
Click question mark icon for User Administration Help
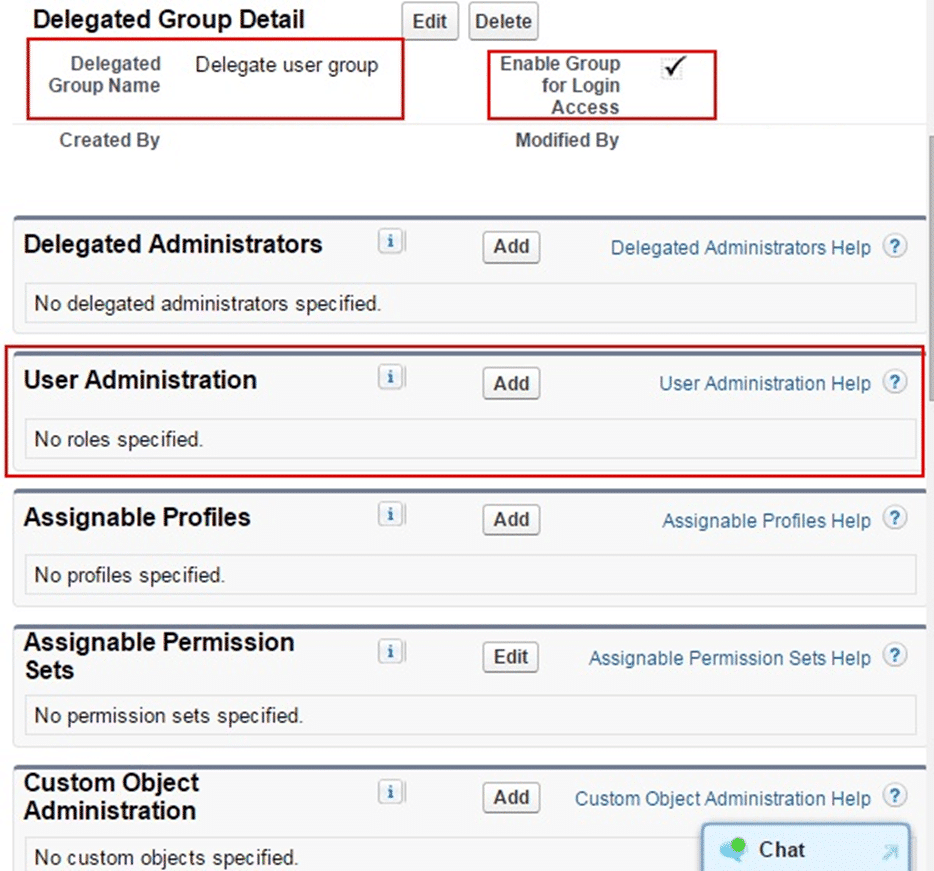(x=895, y=383)
